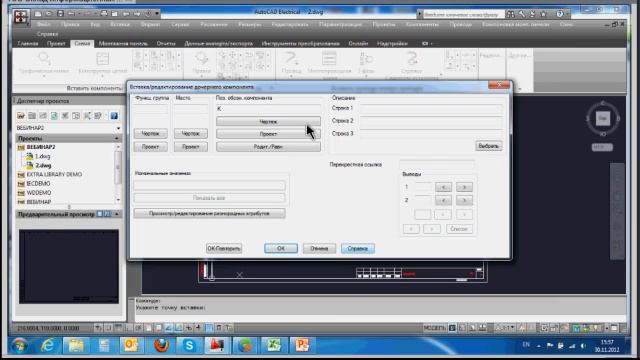Click the Выбрать description button
The width and height of the screenshot is (640, 360).
pos(489,146)
